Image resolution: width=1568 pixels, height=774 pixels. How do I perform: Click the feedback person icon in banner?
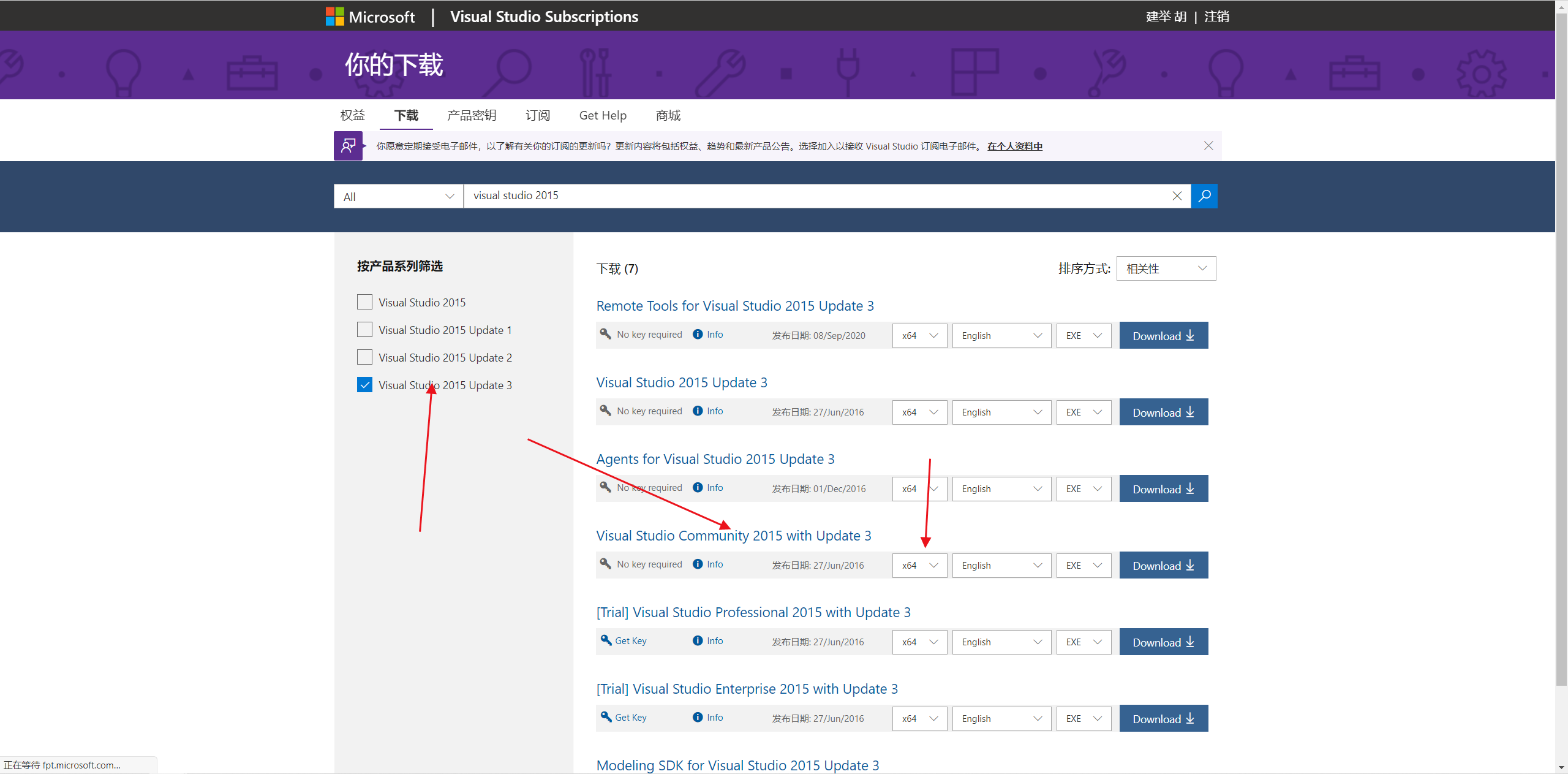coord(348,146)
